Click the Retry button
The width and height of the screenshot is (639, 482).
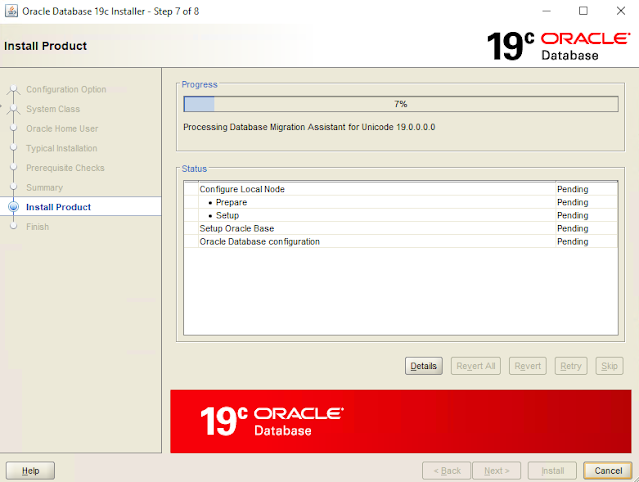tap(571, 366)
